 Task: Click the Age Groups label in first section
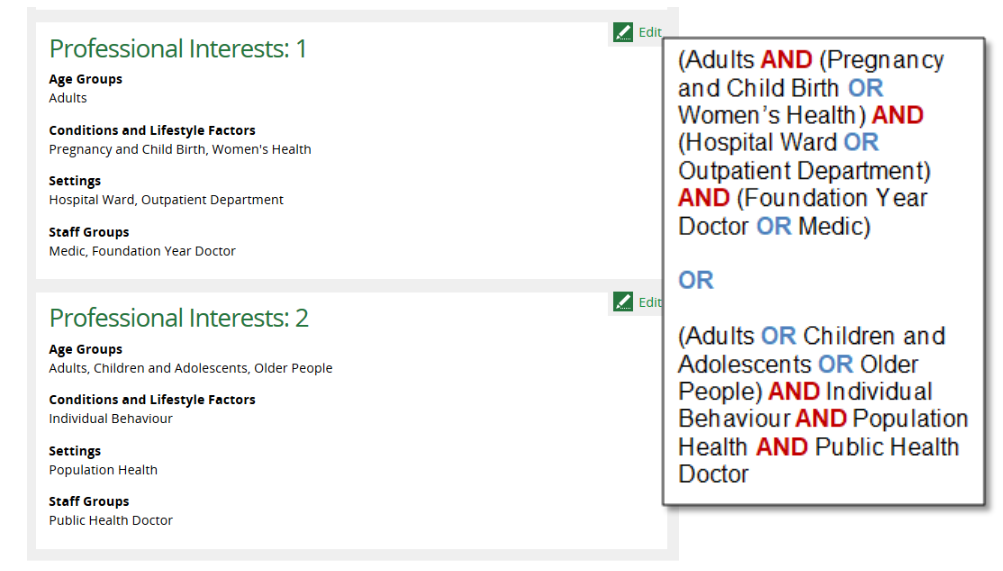click(x=86, y=79)
